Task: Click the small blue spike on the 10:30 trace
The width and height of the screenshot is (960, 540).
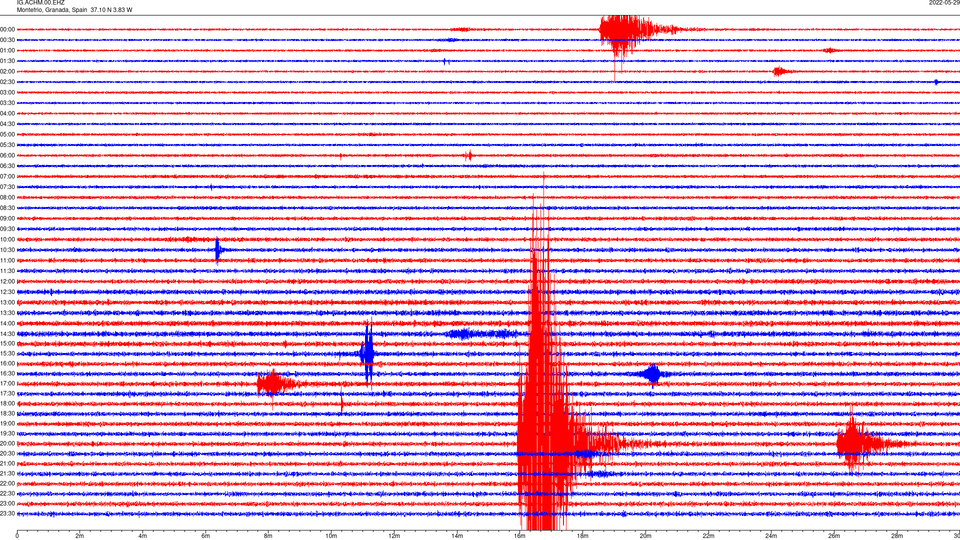Action: (x=218, y=250)
